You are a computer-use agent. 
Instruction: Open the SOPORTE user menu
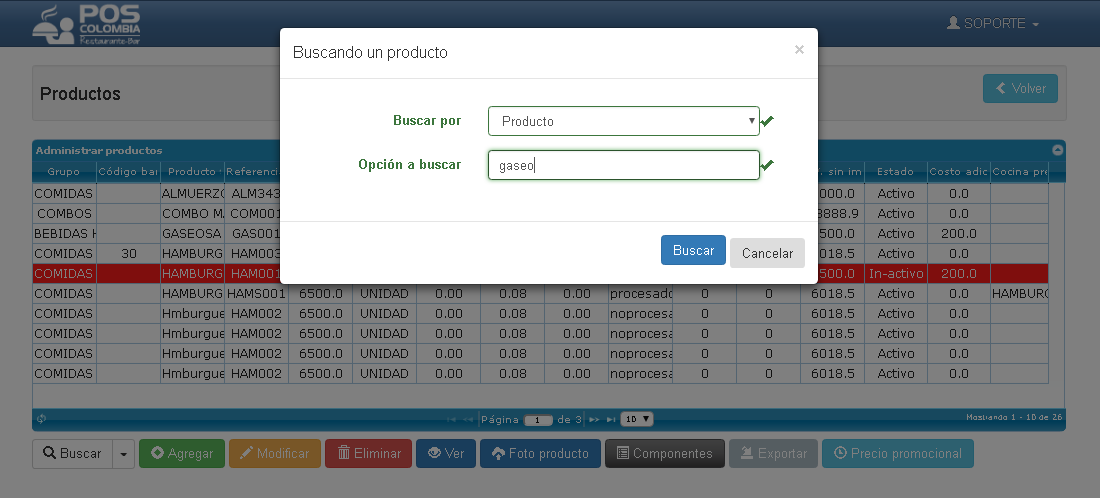click(993, 23)
